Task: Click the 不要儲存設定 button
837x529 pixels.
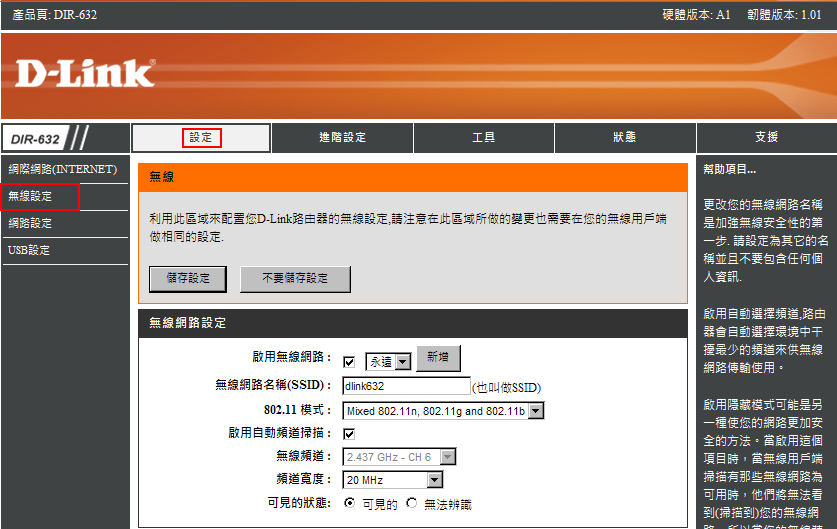Action: [295, 279]
